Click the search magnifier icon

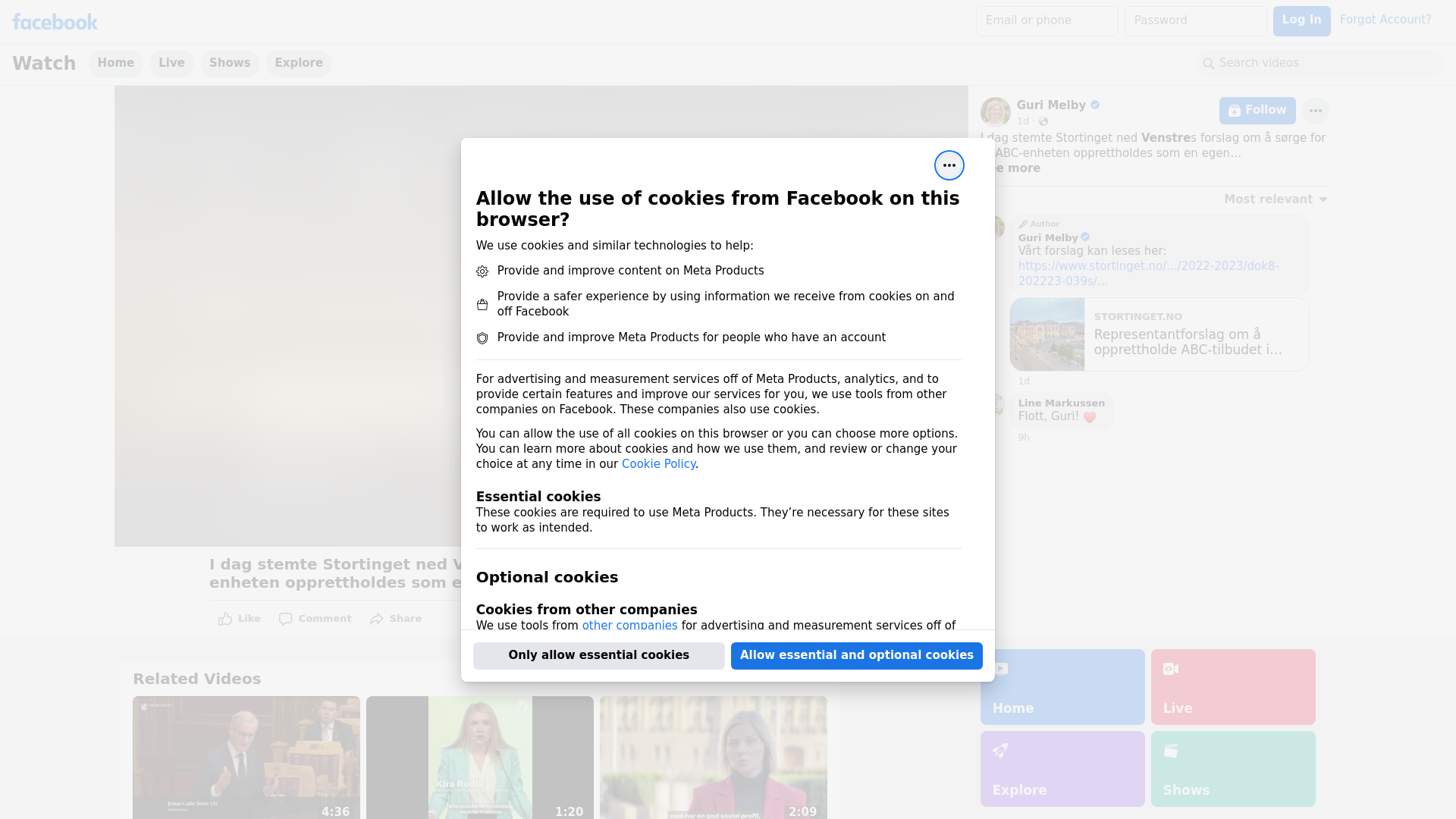click(x=1209, y=64)
